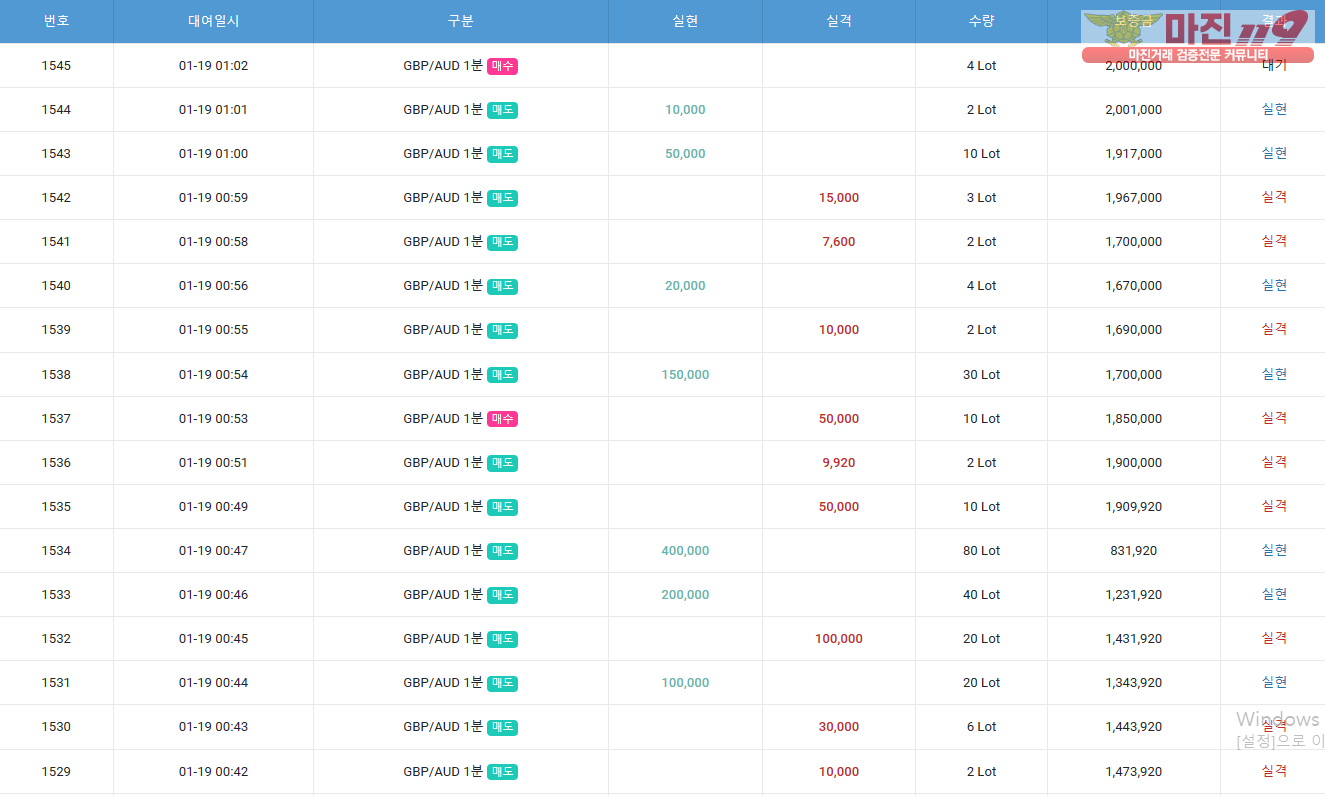
Task: Click the 매도 badge in row 1541
Action: click(502, 242)
